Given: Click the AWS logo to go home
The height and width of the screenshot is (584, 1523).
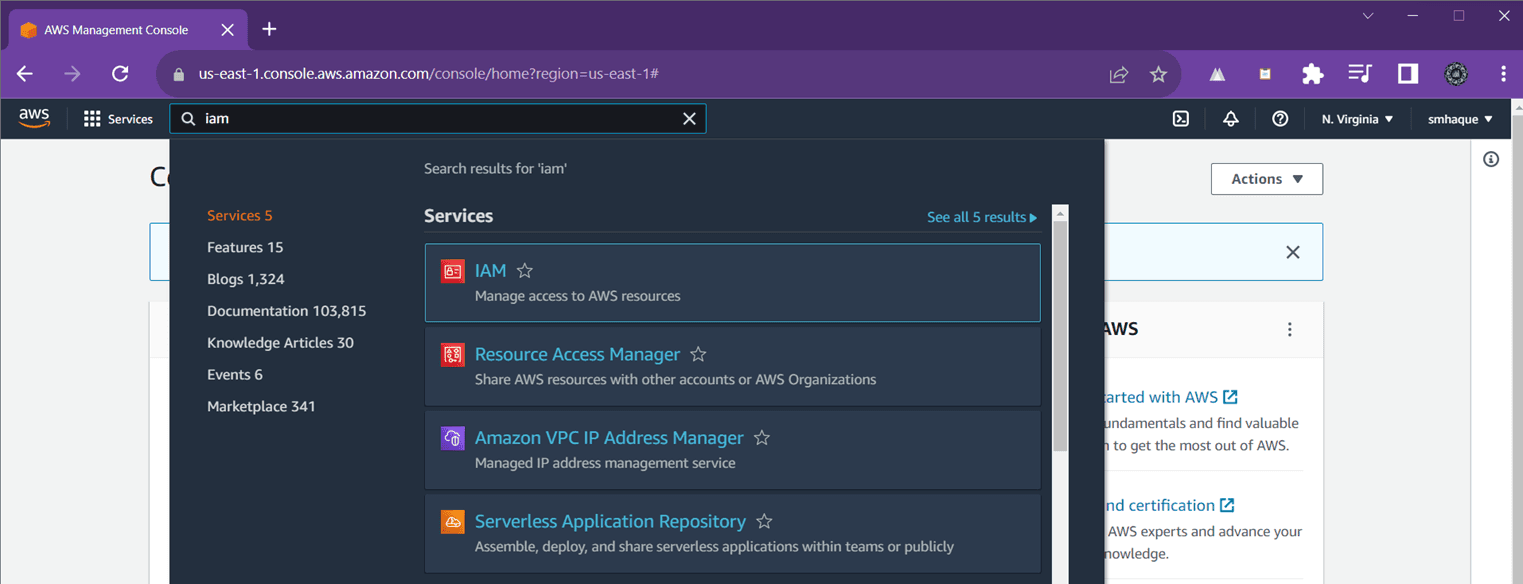Looking at the screenshot, I should (x=34, y=118).
